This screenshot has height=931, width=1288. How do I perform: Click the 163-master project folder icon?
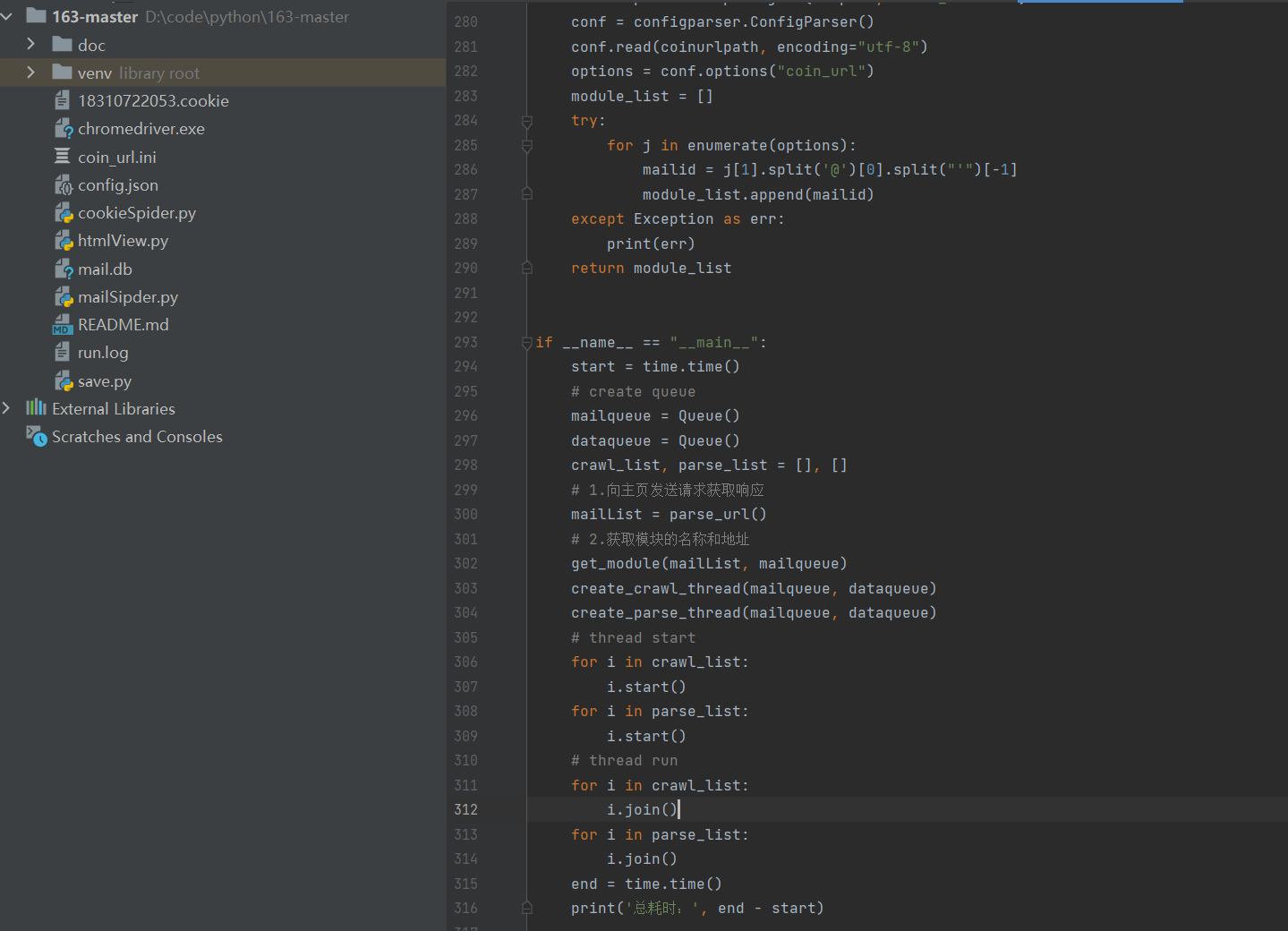[x=36, y=15]
